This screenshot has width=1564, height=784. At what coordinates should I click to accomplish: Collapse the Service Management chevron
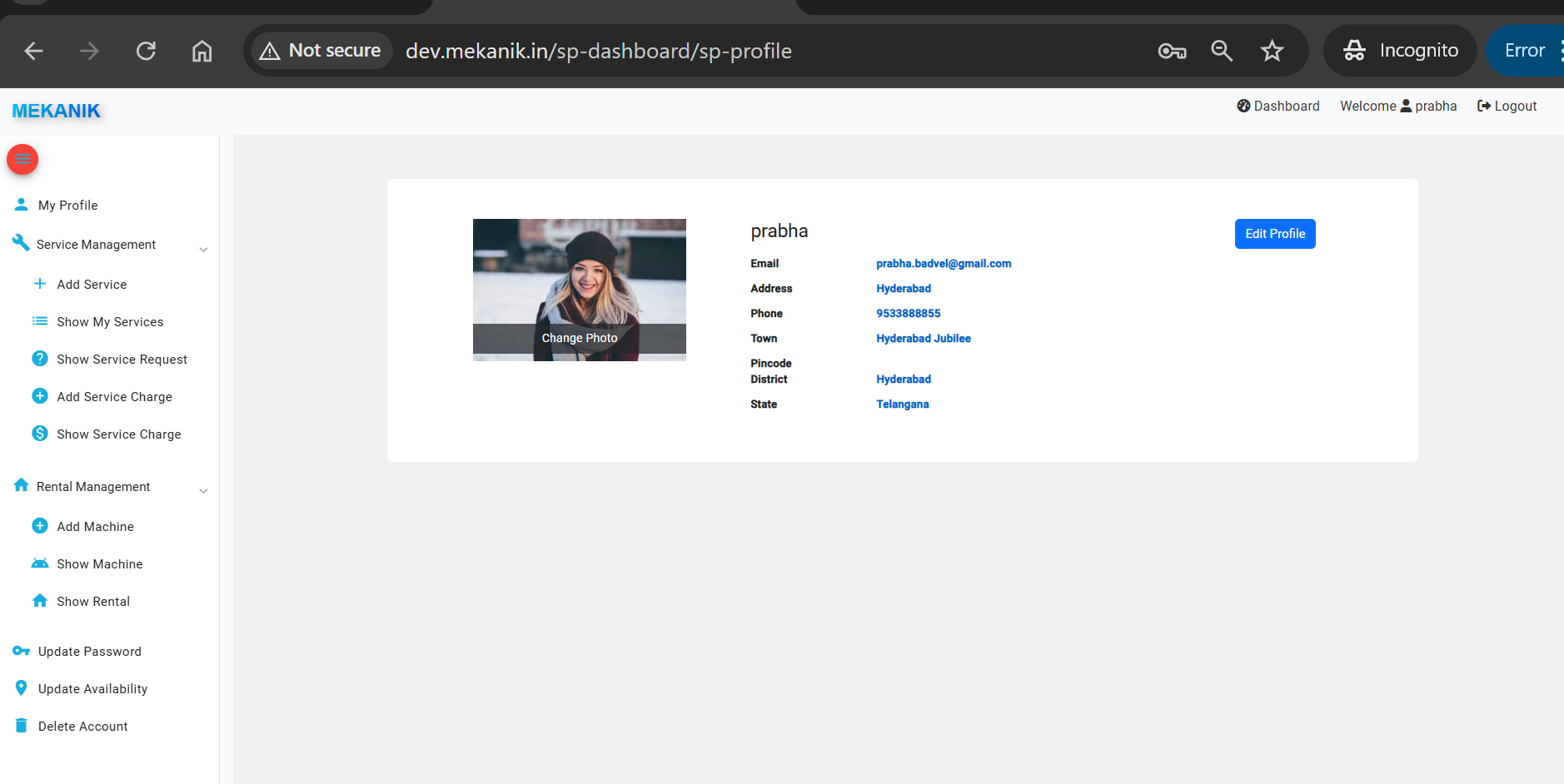click(x=203, y=249)
